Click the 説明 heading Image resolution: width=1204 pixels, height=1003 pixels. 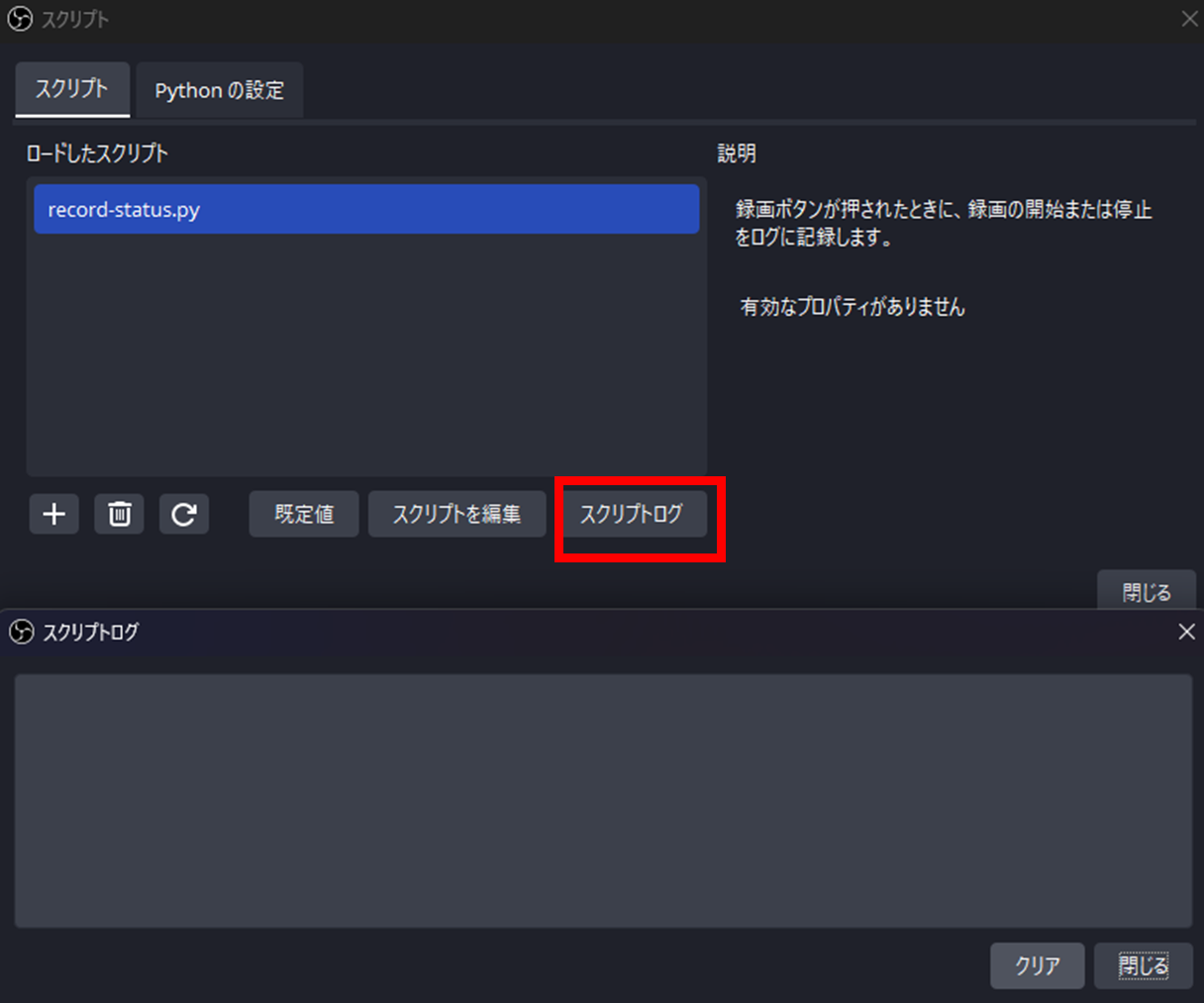737,153
